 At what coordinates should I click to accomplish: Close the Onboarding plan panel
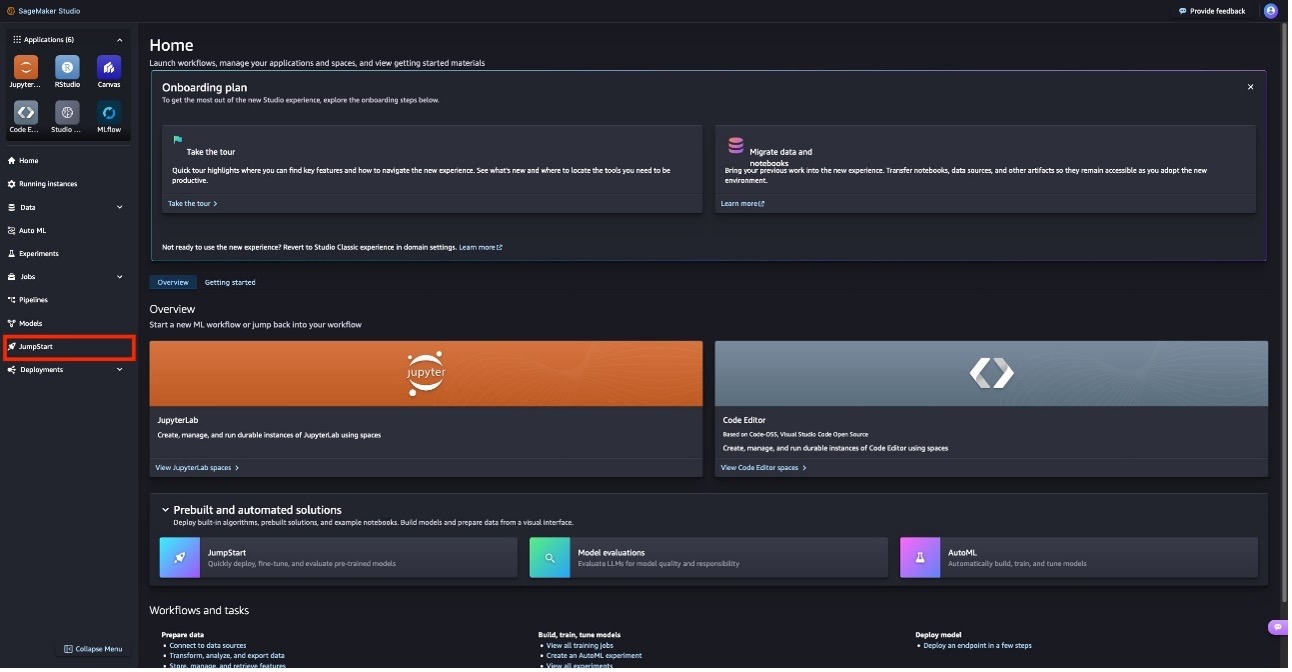point(1250,87)
